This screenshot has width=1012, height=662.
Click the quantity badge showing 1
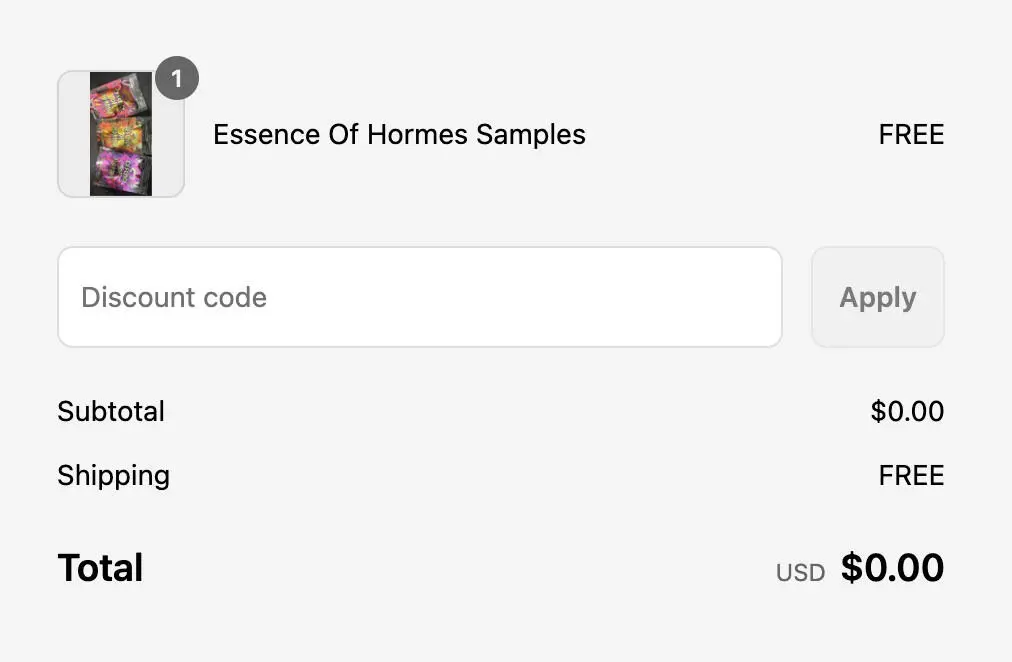coord(177,79)
